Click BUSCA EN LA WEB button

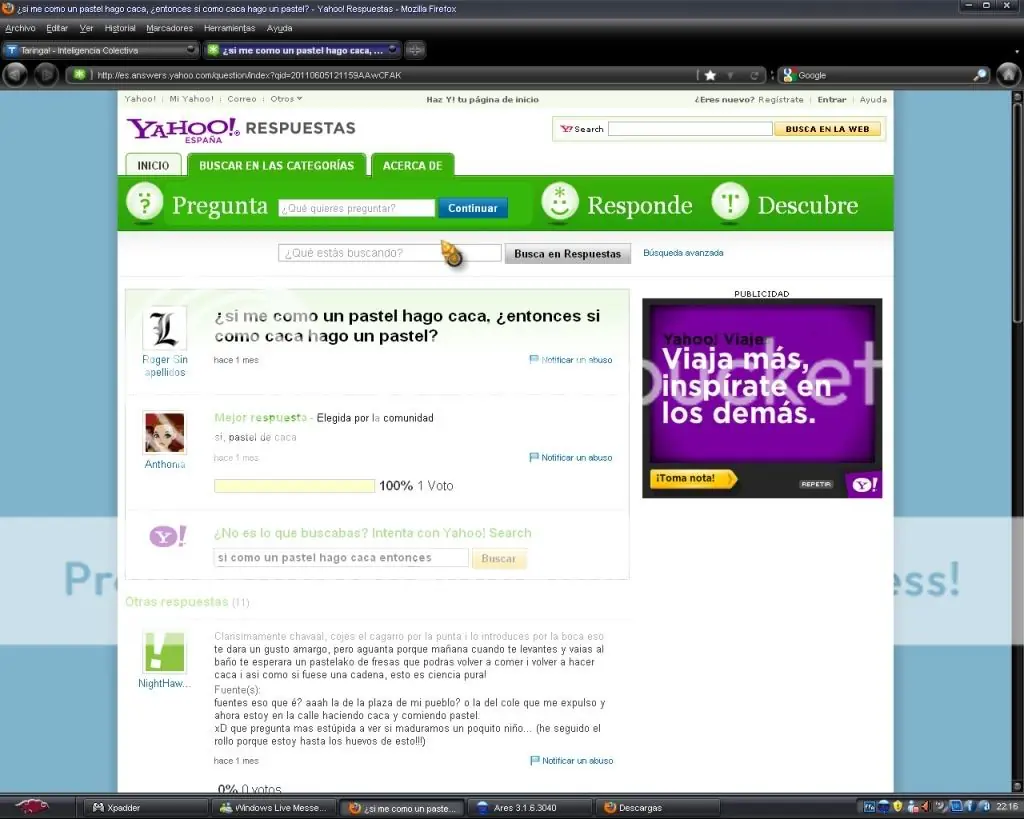[827, 129]
